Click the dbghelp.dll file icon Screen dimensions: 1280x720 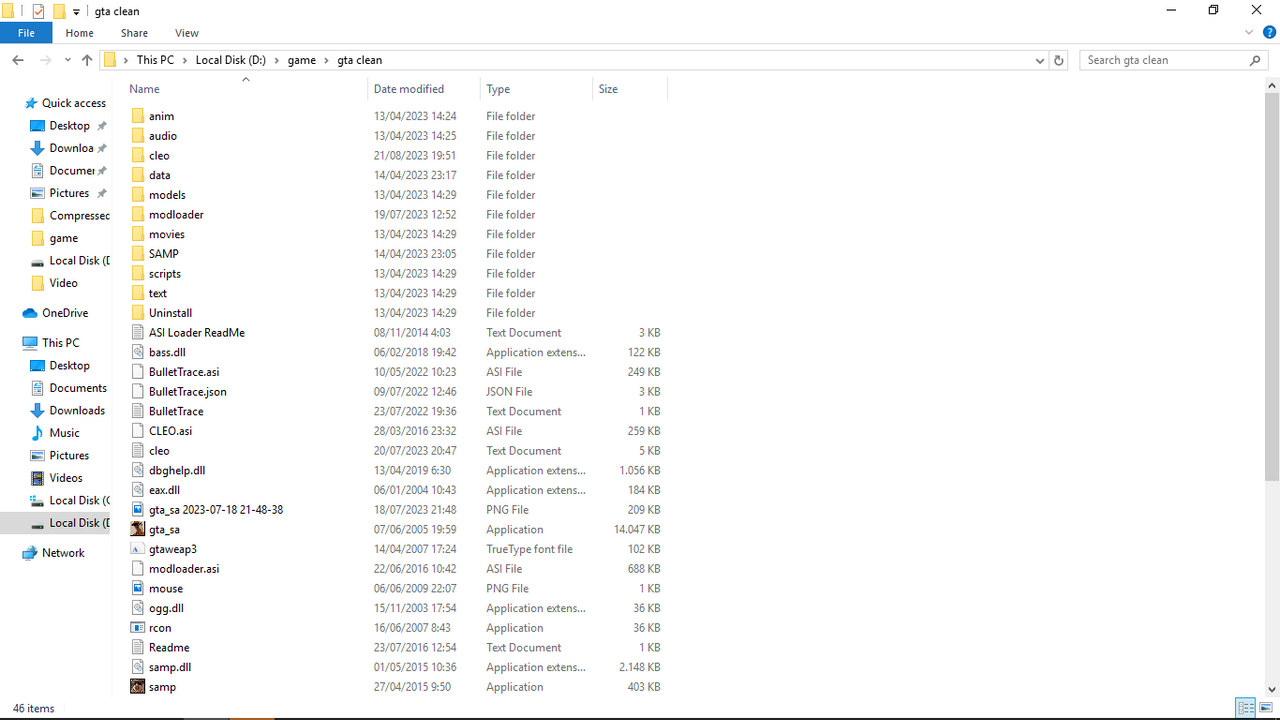[x=138, y=470]
